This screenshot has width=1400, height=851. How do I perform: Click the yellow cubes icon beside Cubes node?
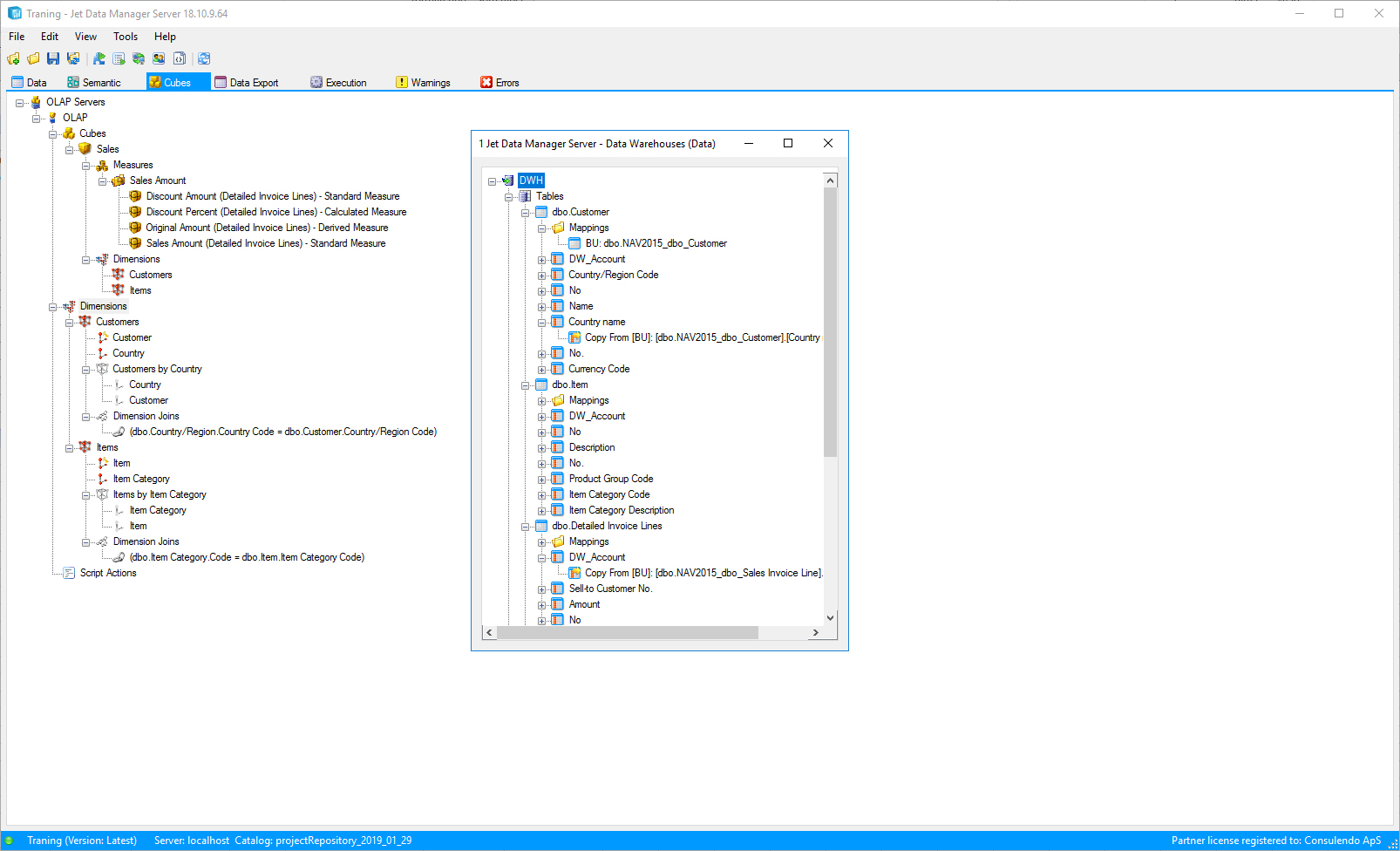click(x=69, y=133)
